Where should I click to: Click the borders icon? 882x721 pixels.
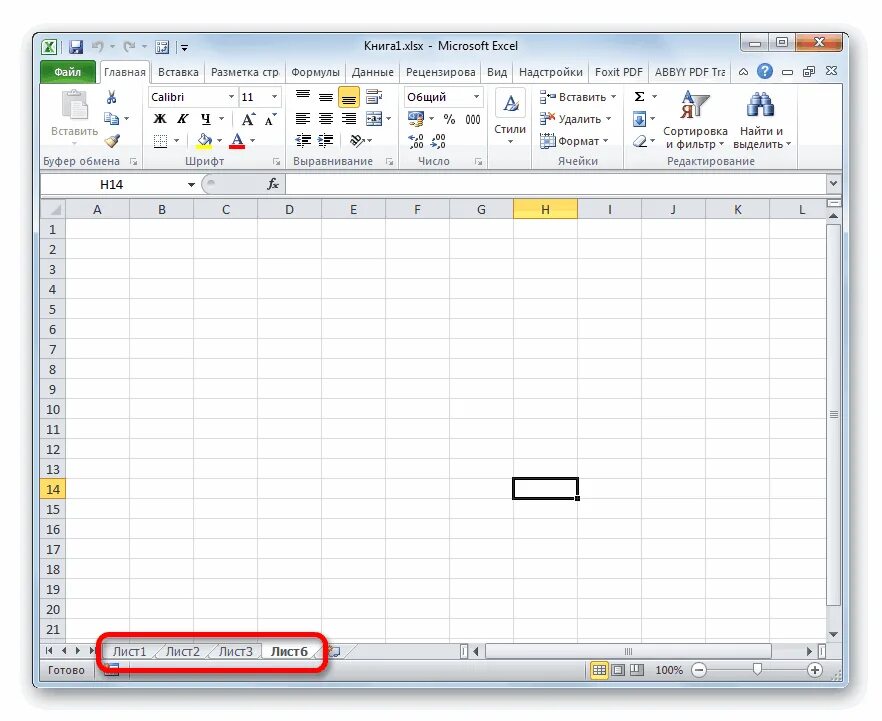point(160,141)
